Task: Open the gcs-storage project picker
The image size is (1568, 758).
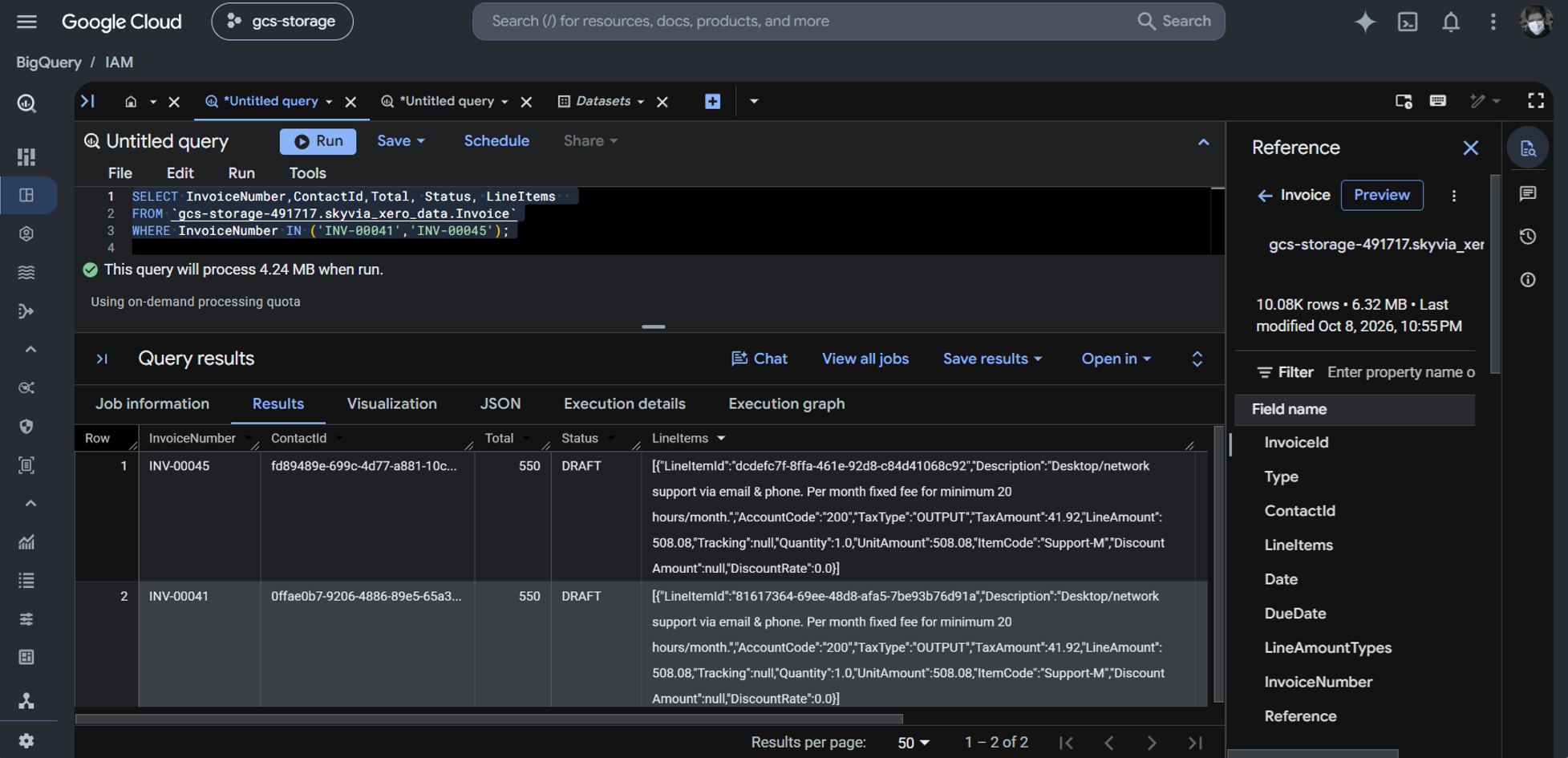Action: click(x=282, y=22)
